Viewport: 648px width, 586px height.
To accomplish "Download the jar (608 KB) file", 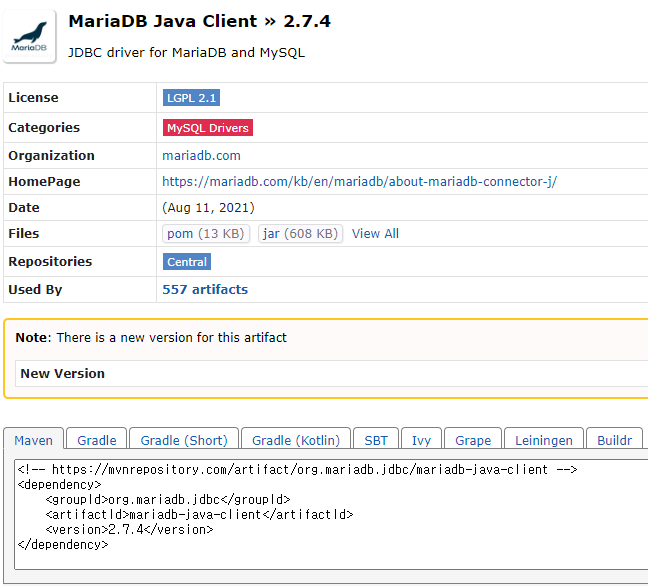I will [x=300, y=233].
